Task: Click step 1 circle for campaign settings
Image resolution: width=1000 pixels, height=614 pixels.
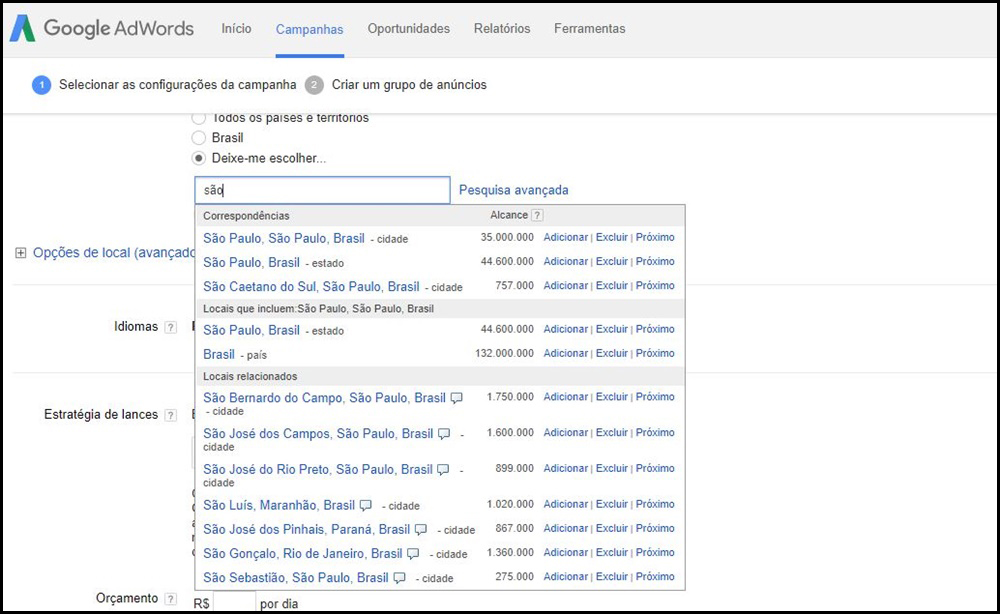Action: tap(41, 85)
